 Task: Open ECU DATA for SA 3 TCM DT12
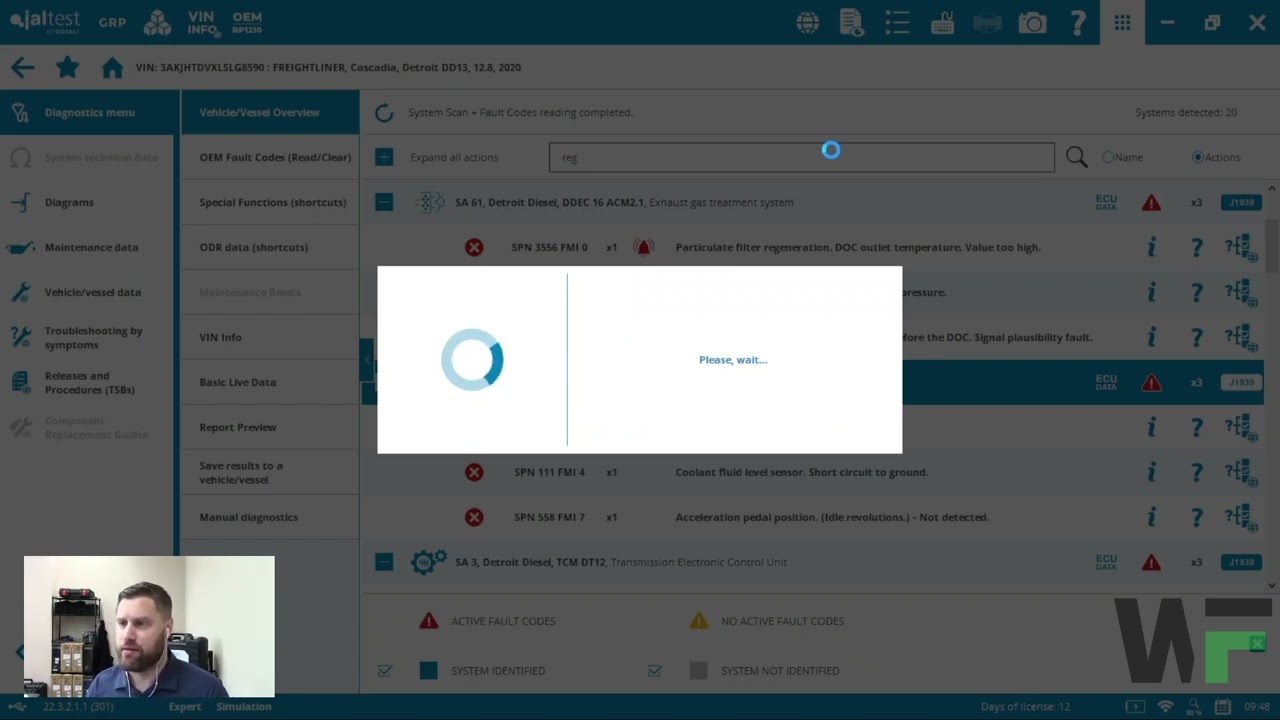click(x=1106, y=562)
